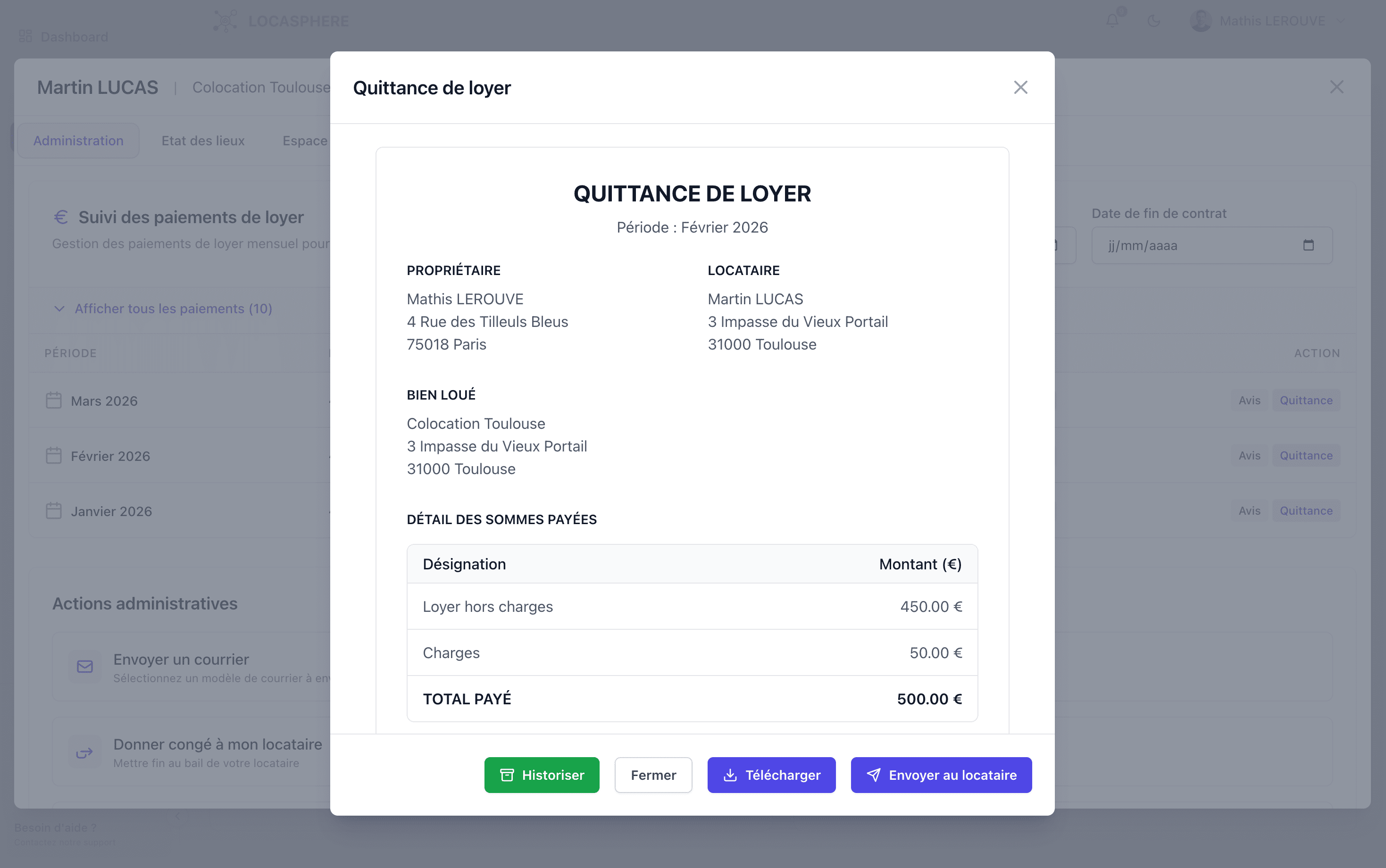Click the euro icon beside Suivi des paiements
Image resolution: width=1386 pixels, height=868 pixels.
(61, 217)
